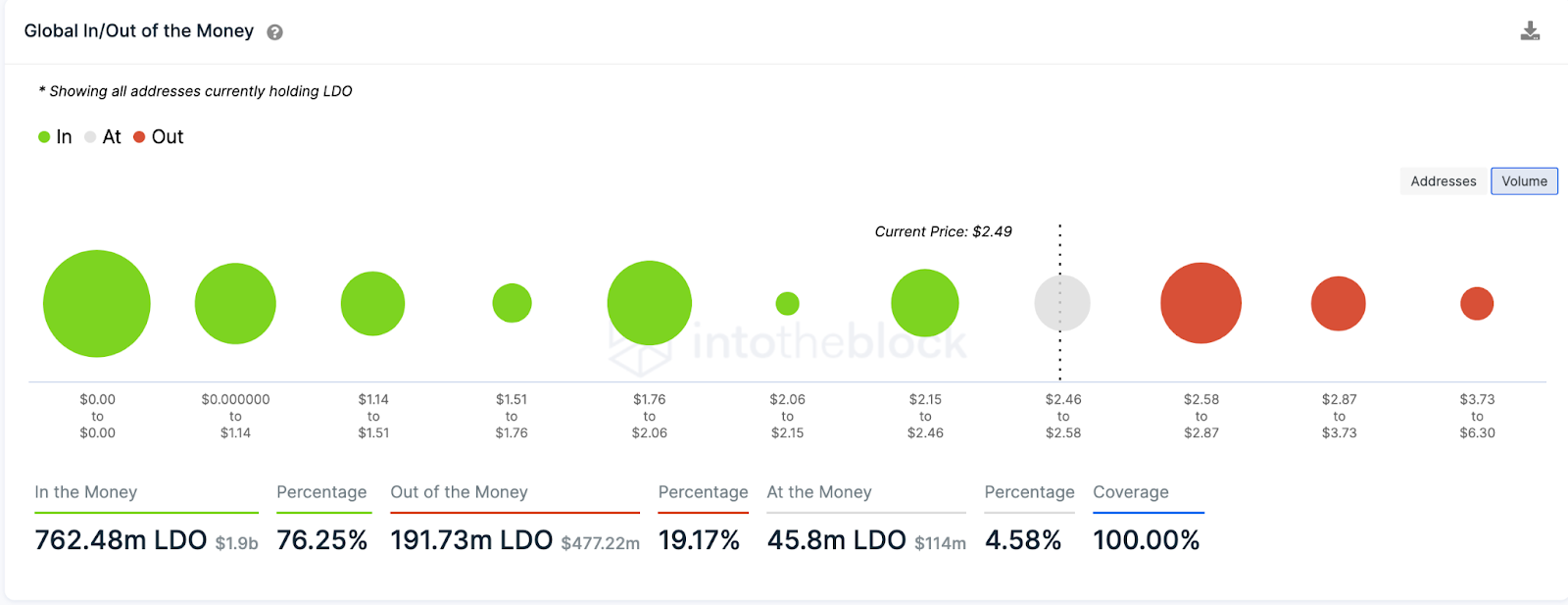The width and height of the screenshot is (1568, 605).
Task: Click the small $1.51 to $1.76 bubble
Action: (512, 303)
